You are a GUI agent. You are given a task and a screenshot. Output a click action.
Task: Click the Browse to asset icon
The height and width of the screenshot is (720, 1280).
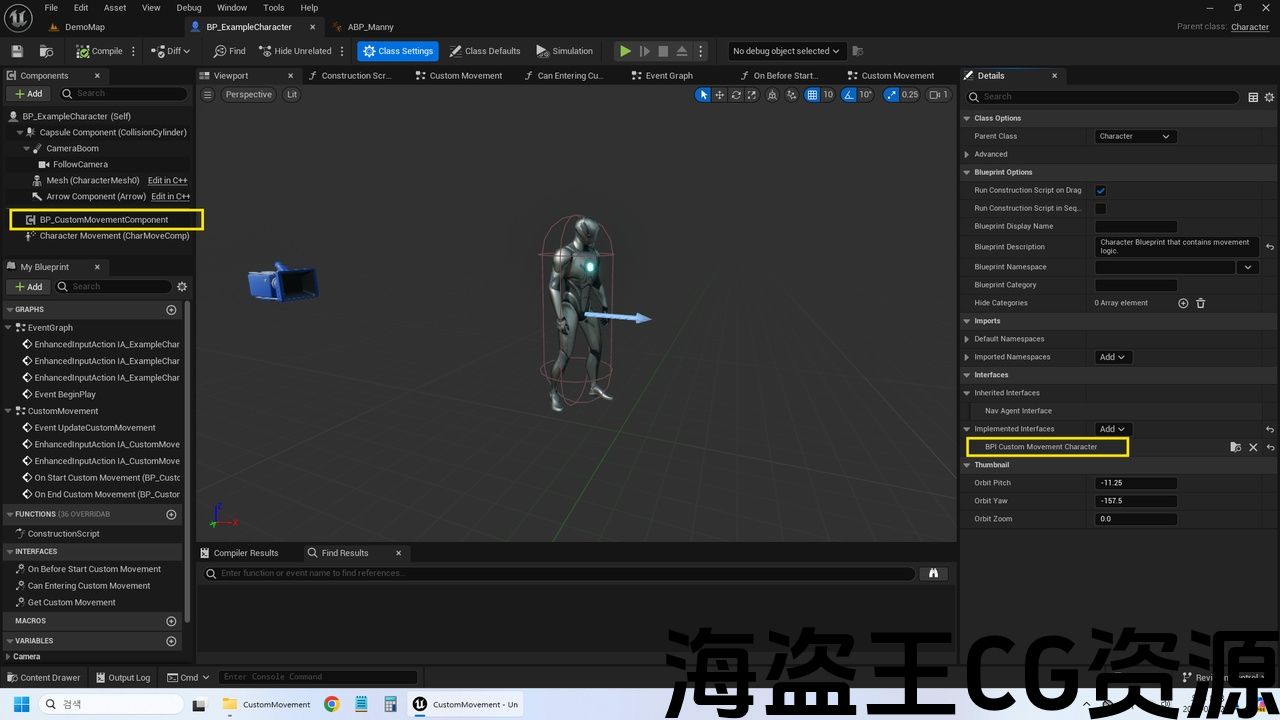click(46, 51)
